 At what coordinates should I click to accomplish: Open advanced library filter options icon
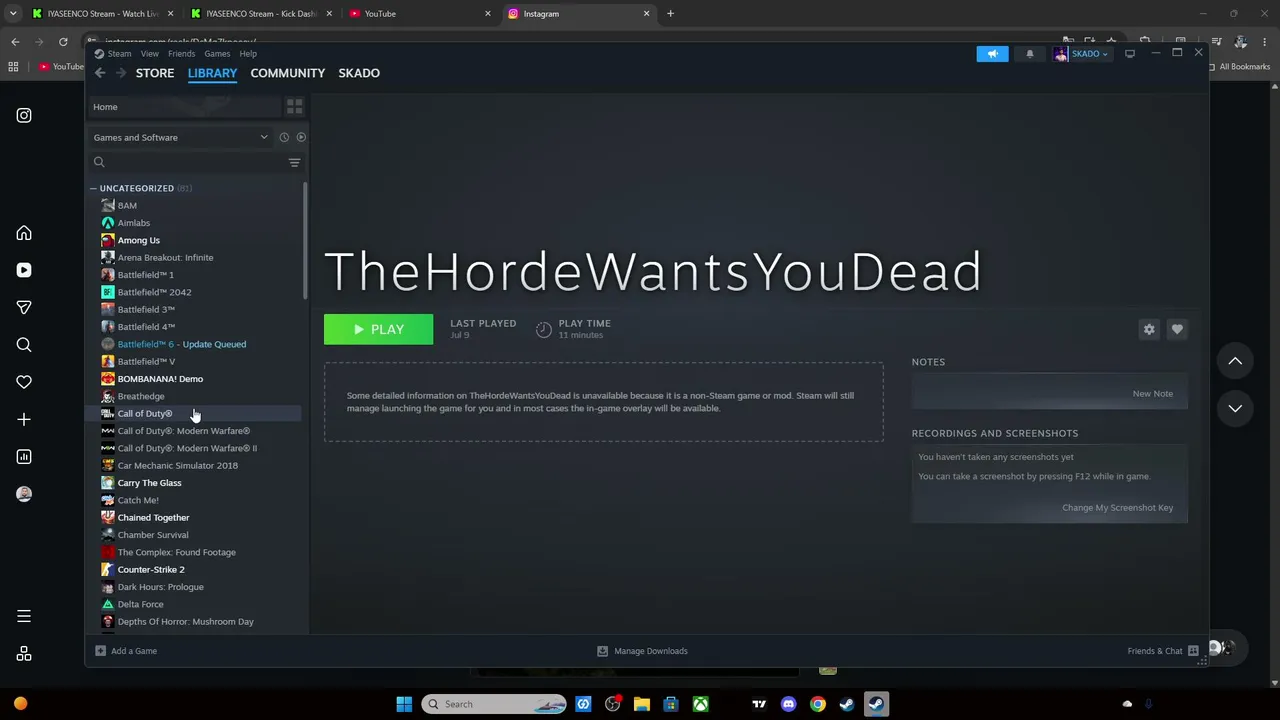(x=294, y=162)
